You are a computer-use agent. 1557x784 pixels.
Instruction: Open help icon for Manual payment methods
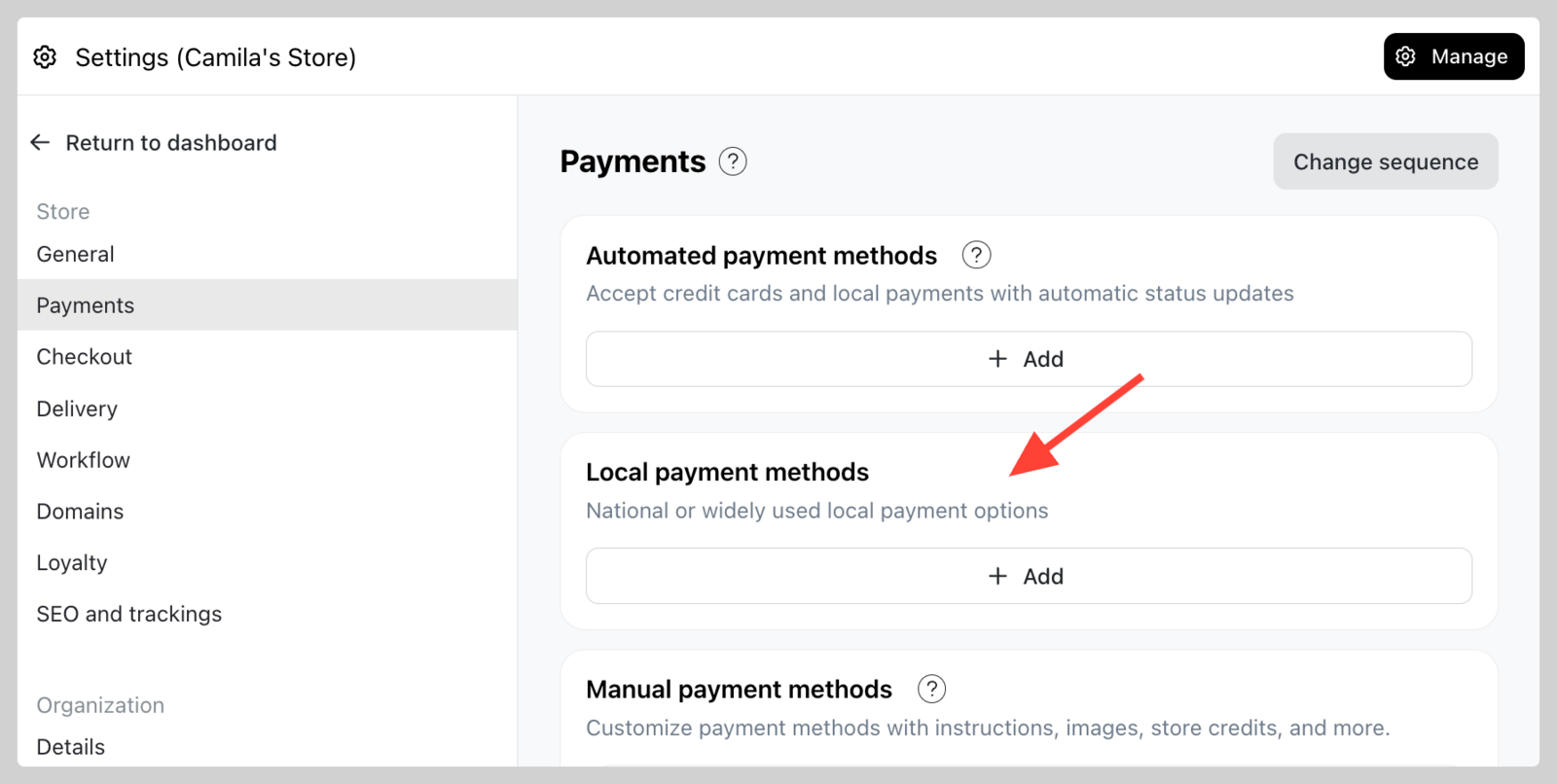click(931, 689)
